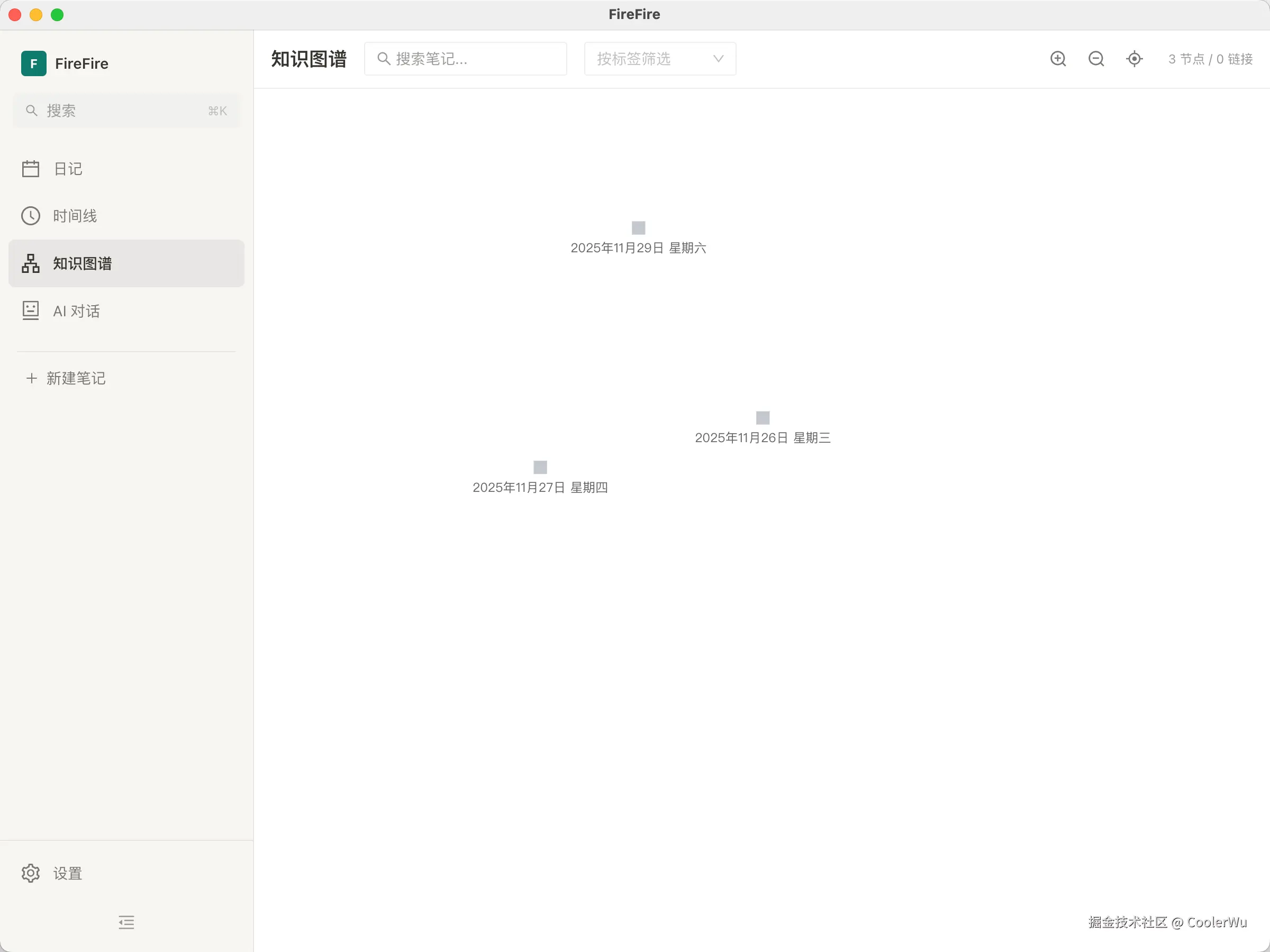This screenshot has height=952, width=1270.
Task: Click the diary calendar icon
Action: click(x=31, y=169)
